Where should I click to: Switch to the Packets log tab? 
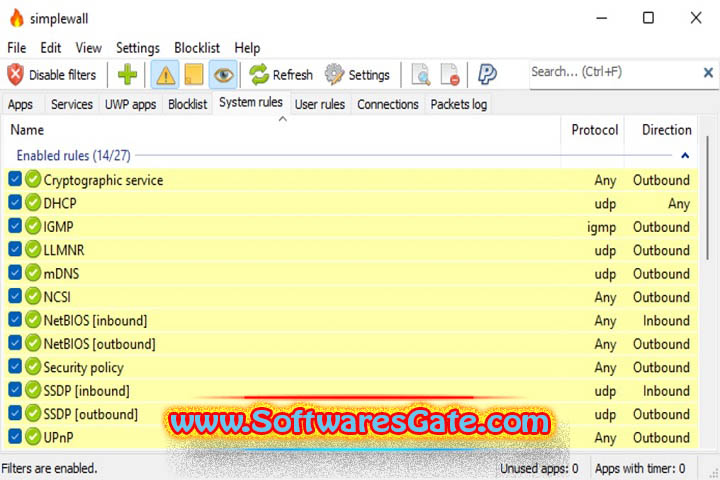[458, 105]
